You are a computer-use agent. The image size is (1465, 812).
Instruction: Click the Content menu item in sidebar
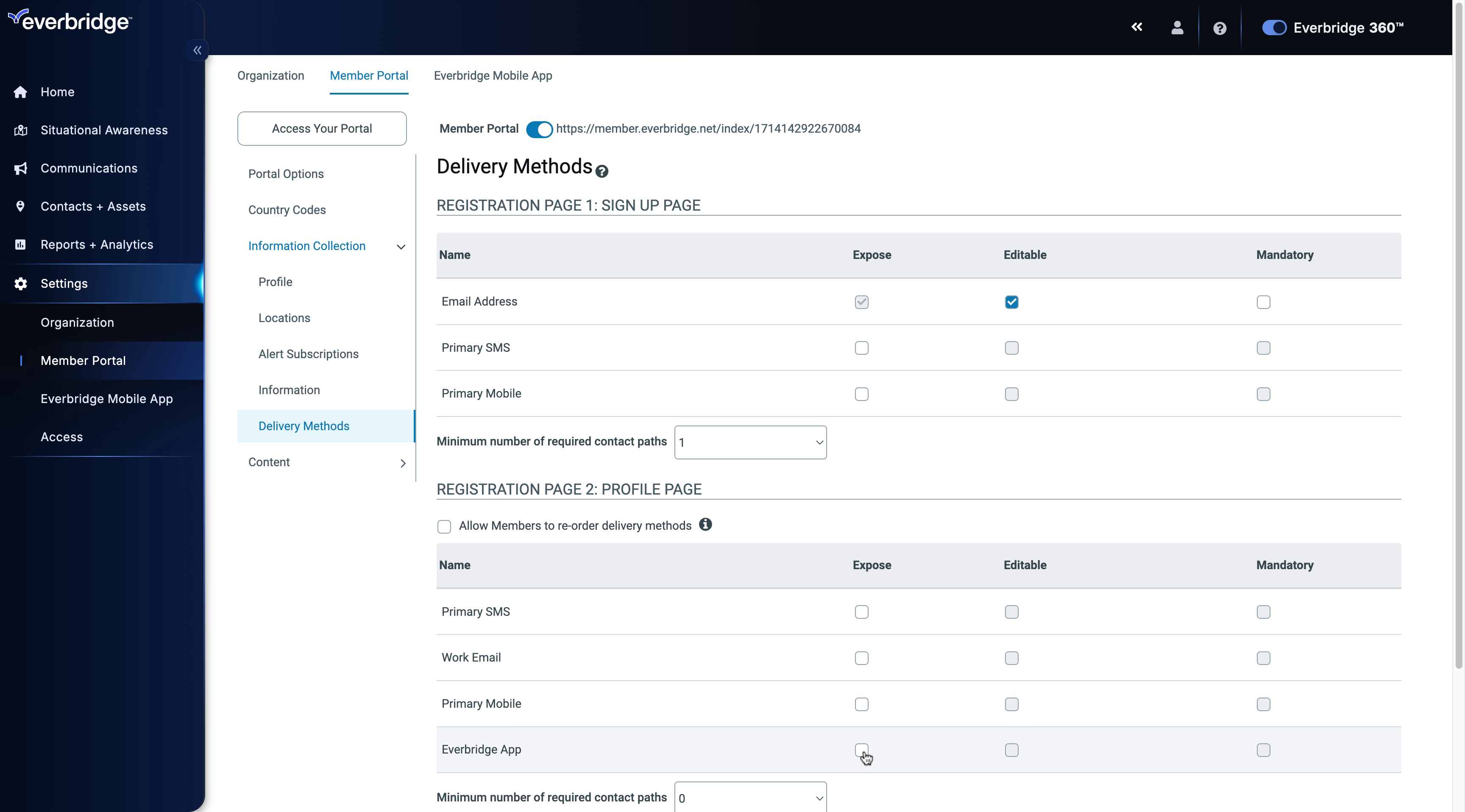(268, 461)
